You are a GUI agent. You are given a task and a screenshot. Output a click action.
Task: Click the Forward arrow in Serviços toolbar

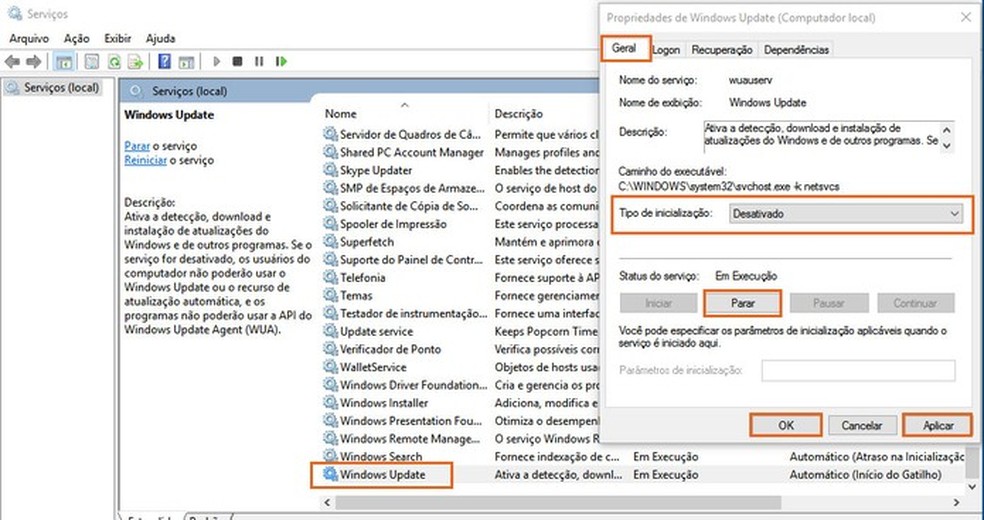point(33,61)
